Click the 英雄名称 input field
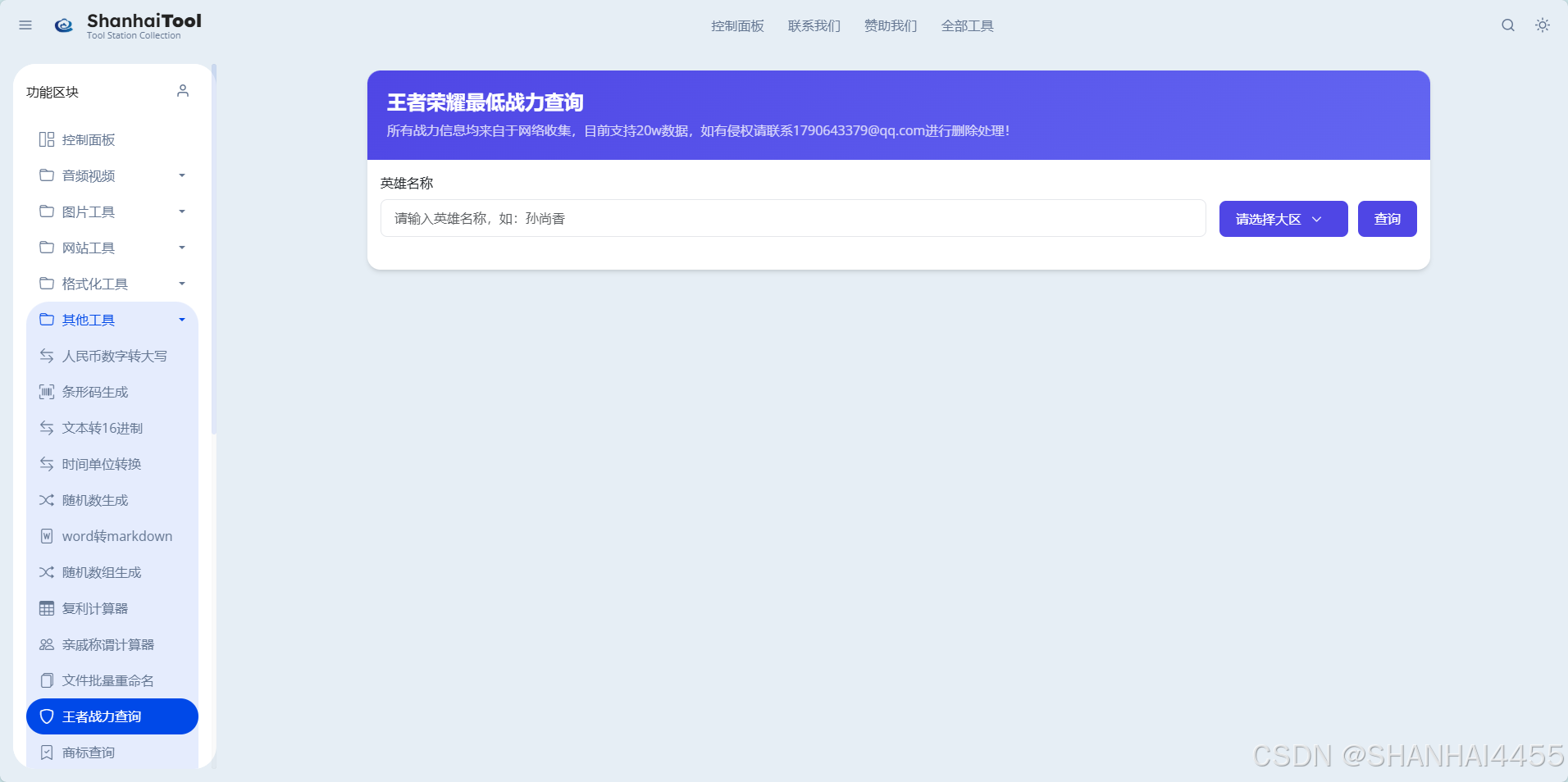The image size is (1568, 782). tap(793, 218)
